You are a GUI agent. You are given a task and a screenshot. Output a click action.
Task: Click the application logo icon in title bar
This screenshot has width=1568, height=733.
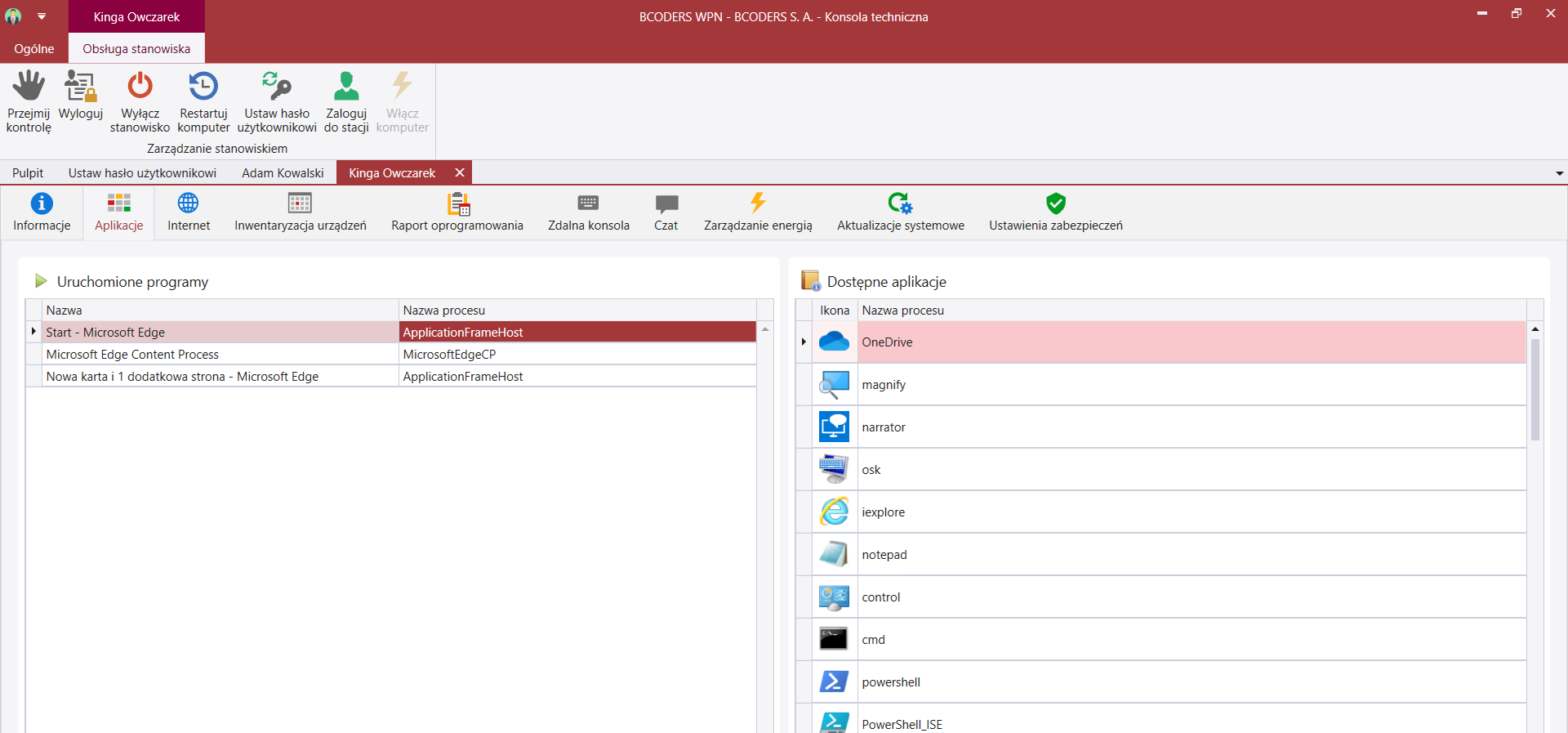13,16
